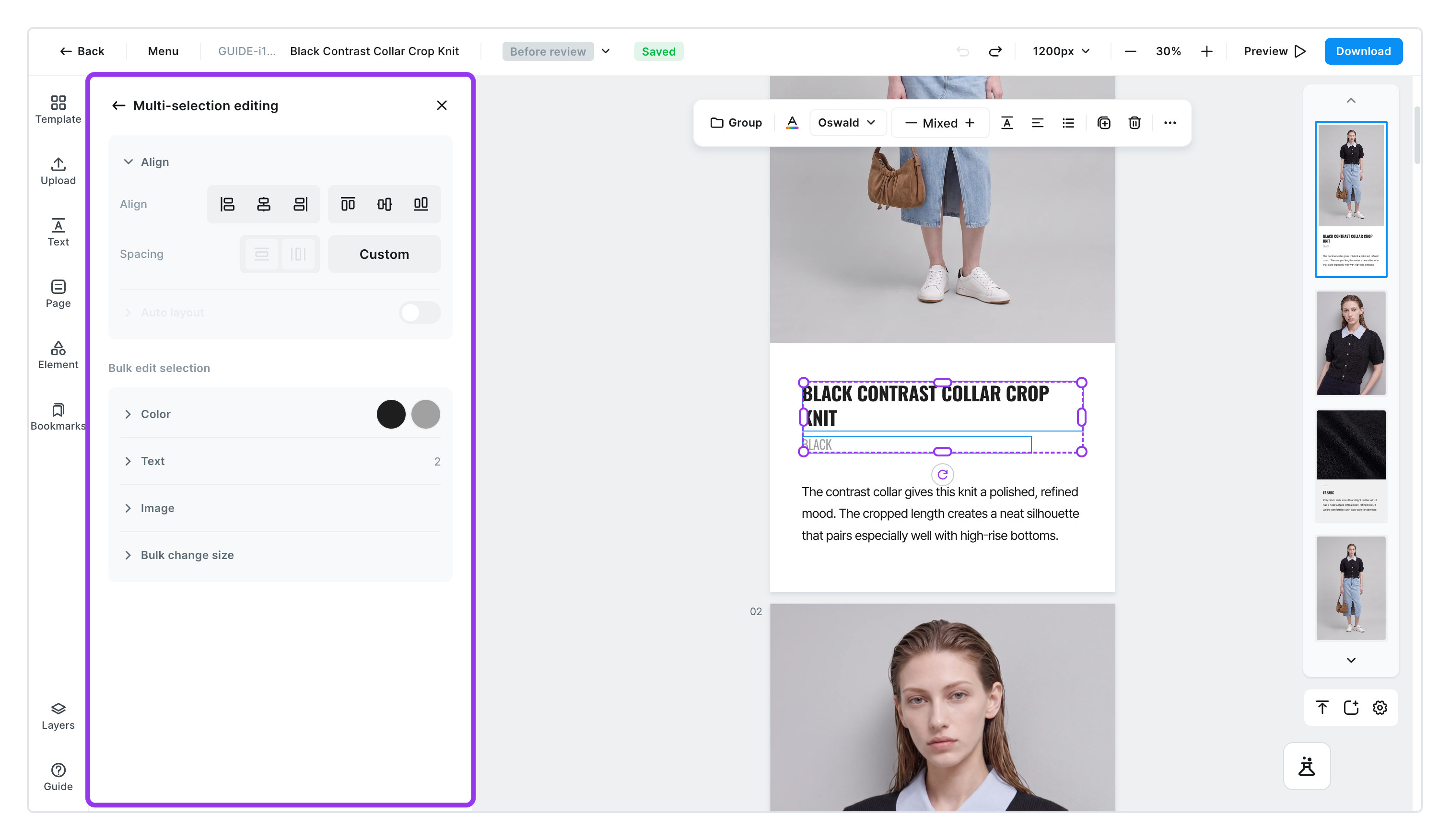Click the Group button
The height and width of the screenshot is (840, 1450).
click(x=736, y=123)
